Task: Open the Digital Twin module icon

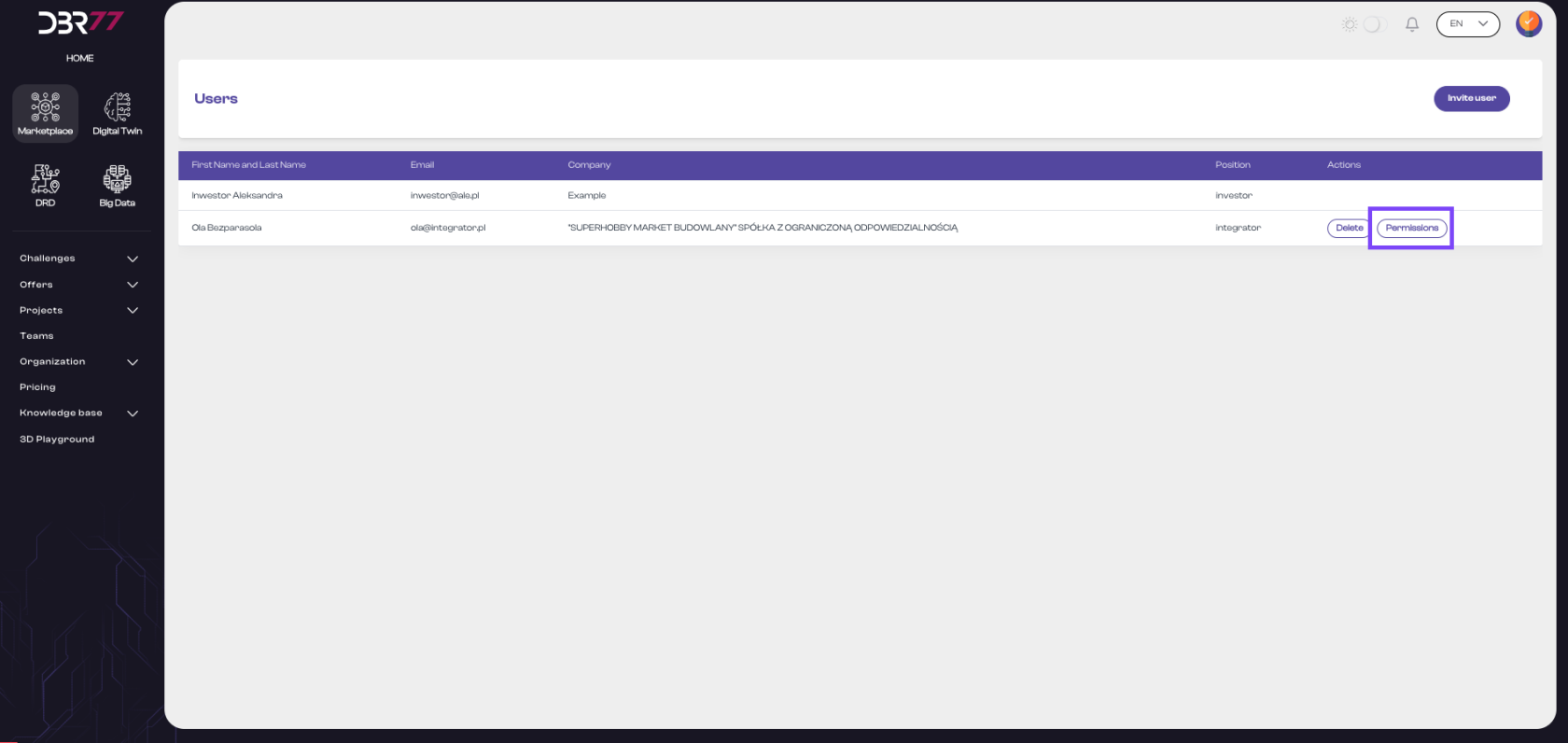Action: [x=118, y=113]
